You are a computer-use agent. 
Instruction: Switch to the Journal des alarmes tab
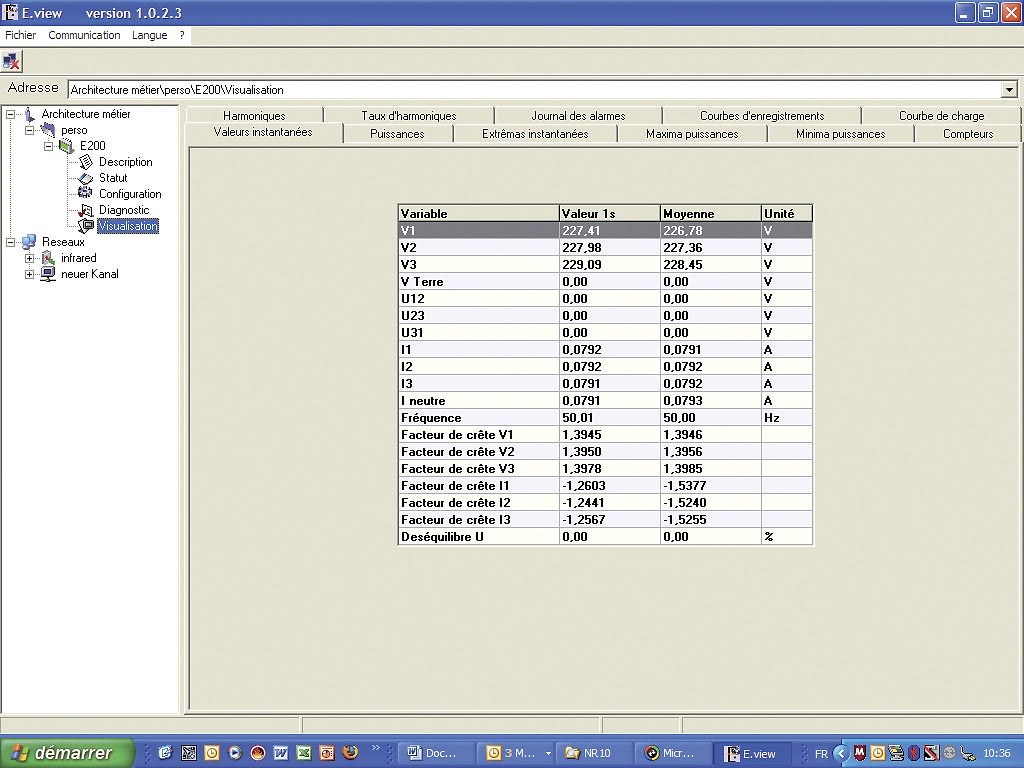click(578, 114)
